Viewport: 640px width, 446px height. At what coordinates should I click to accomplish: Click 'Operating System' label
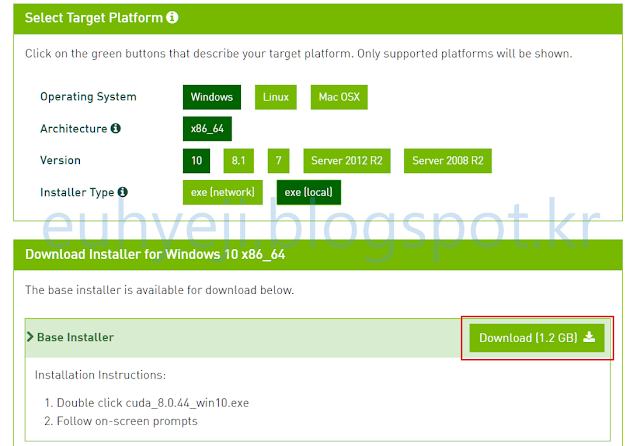pos(88,97)
